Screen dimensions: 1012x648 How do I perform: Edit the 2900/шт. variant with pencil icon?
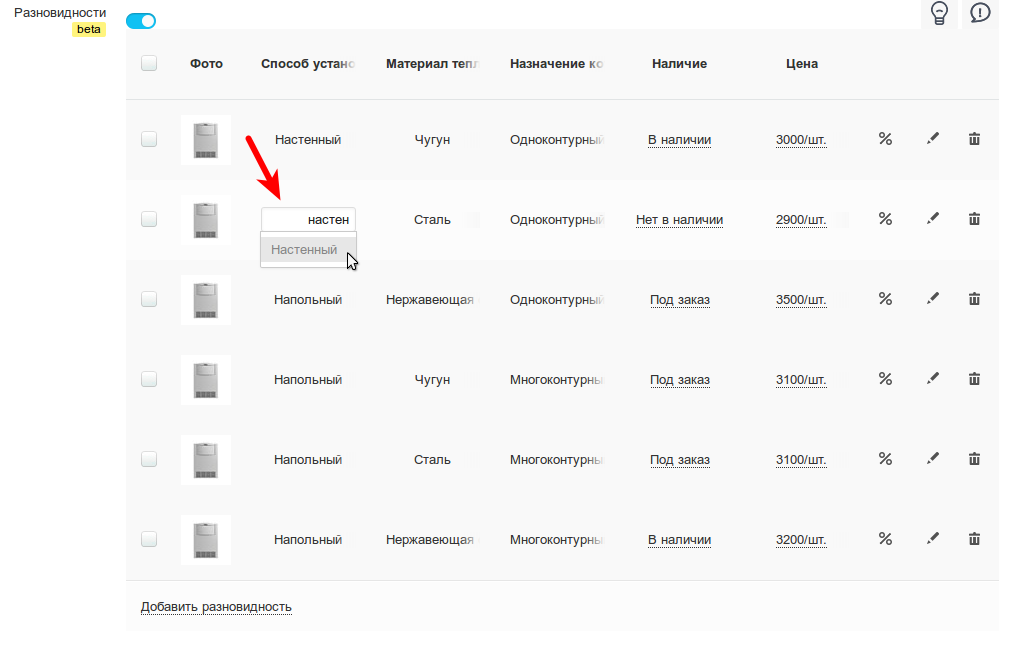coord(933,219)
